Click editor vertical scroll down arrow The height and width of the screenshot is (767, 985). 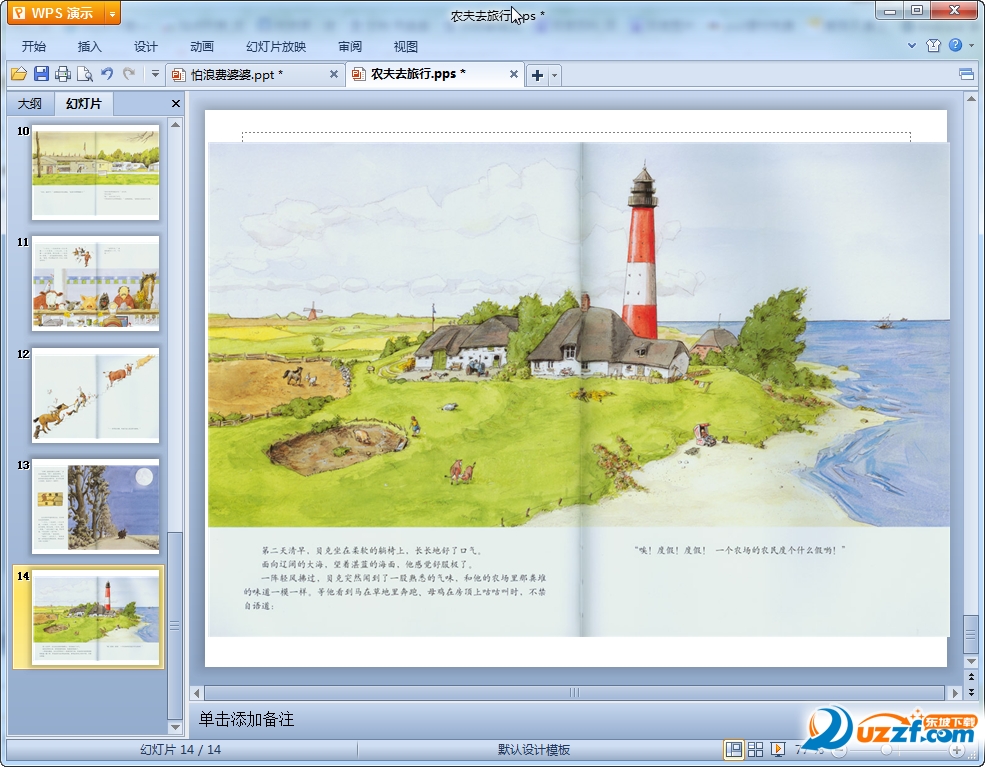[971, 661]
